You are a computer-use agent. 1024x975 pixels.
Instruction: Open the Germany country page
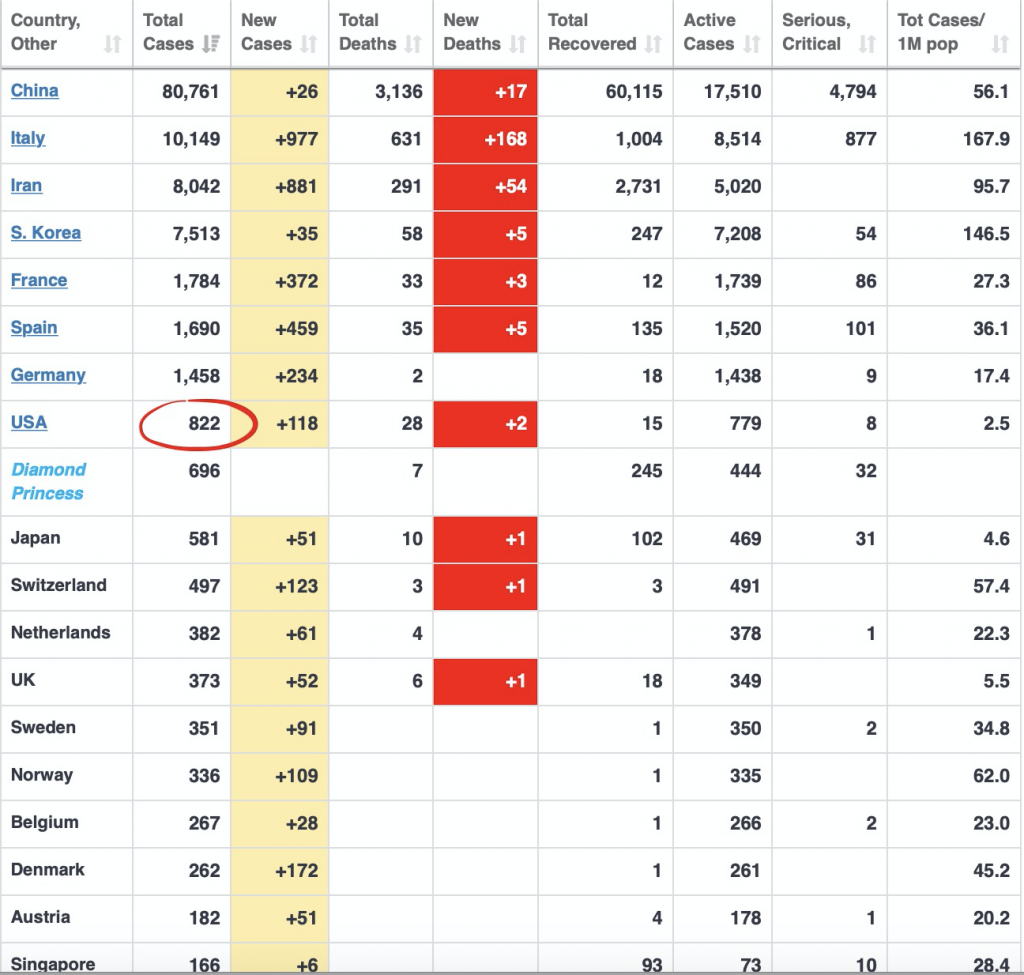(48, 376)
